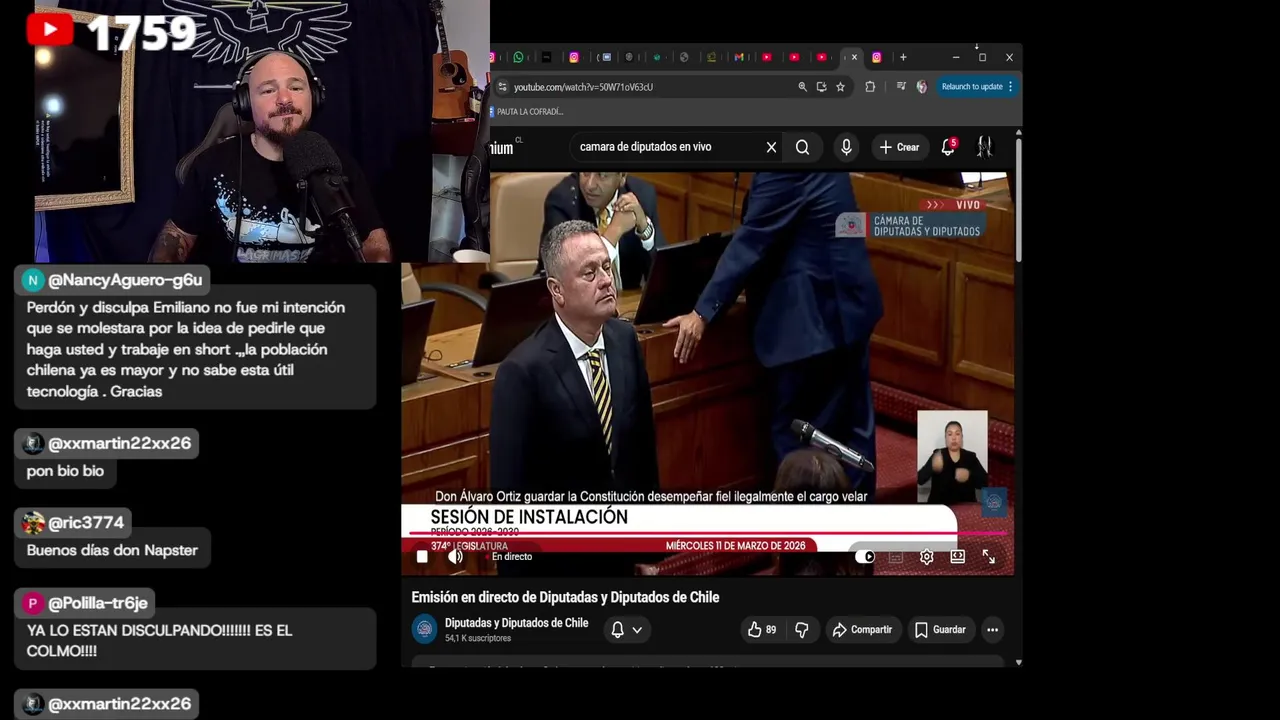Click the Crear button
Screen dimensions: 1280x720
(x=899, y=147)
